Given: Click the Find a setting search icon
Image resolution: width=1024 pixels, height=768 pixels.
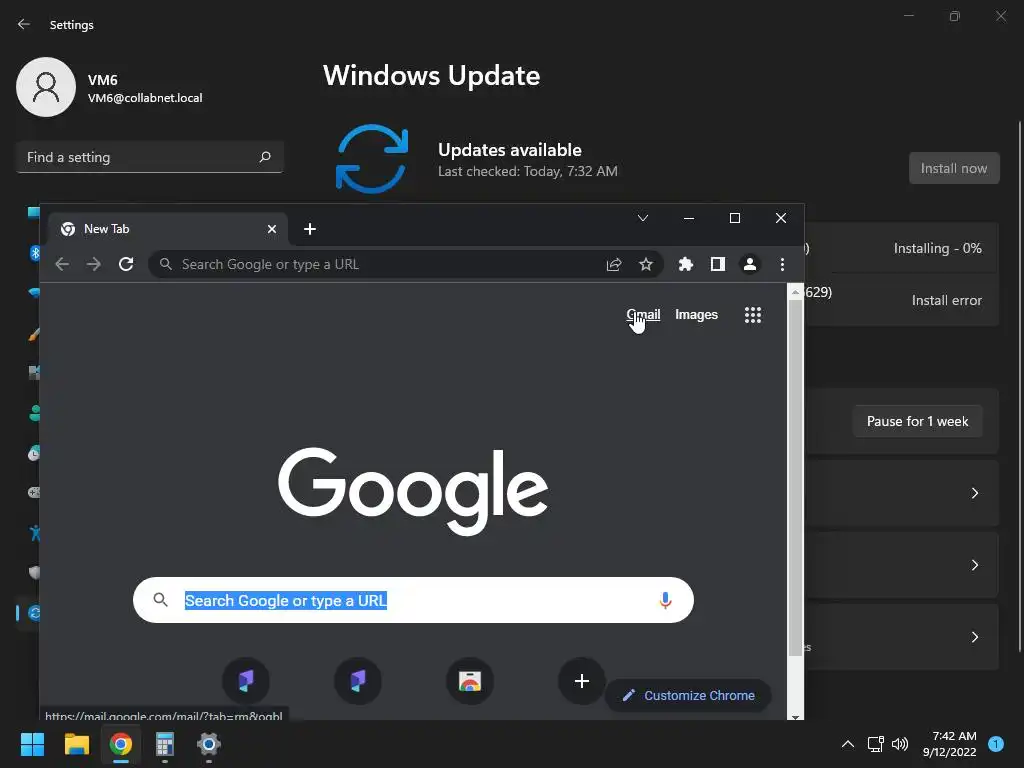Looking at the screenshot, I should click(x=265, y=157).
